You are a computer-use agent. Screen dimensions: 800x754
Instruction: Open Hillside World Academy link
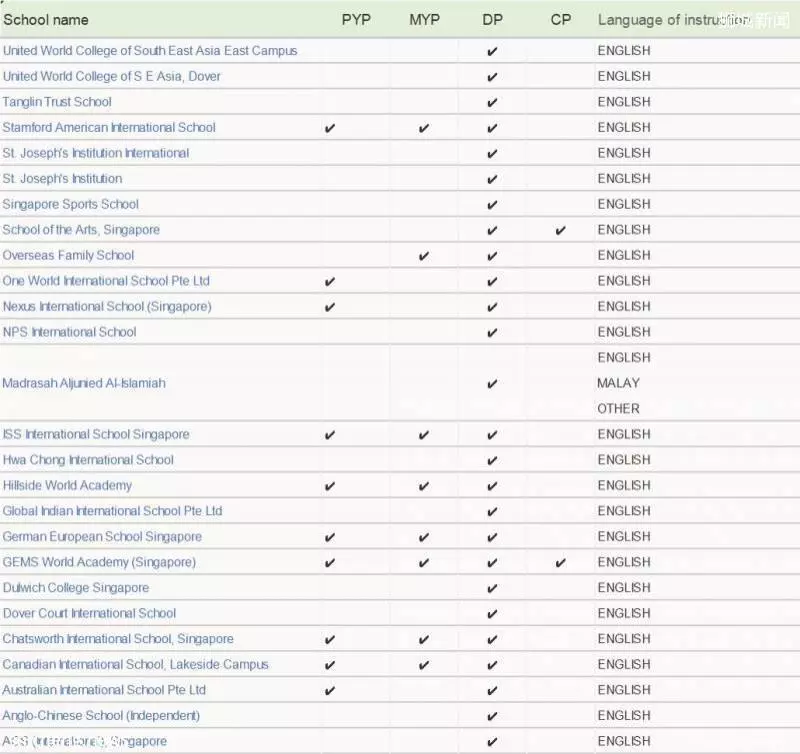(67, 486)
